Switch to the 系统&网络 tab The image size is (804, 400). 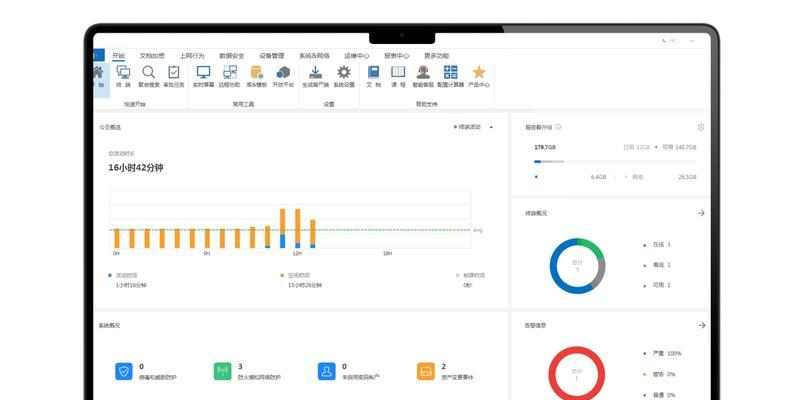(314, 55)
